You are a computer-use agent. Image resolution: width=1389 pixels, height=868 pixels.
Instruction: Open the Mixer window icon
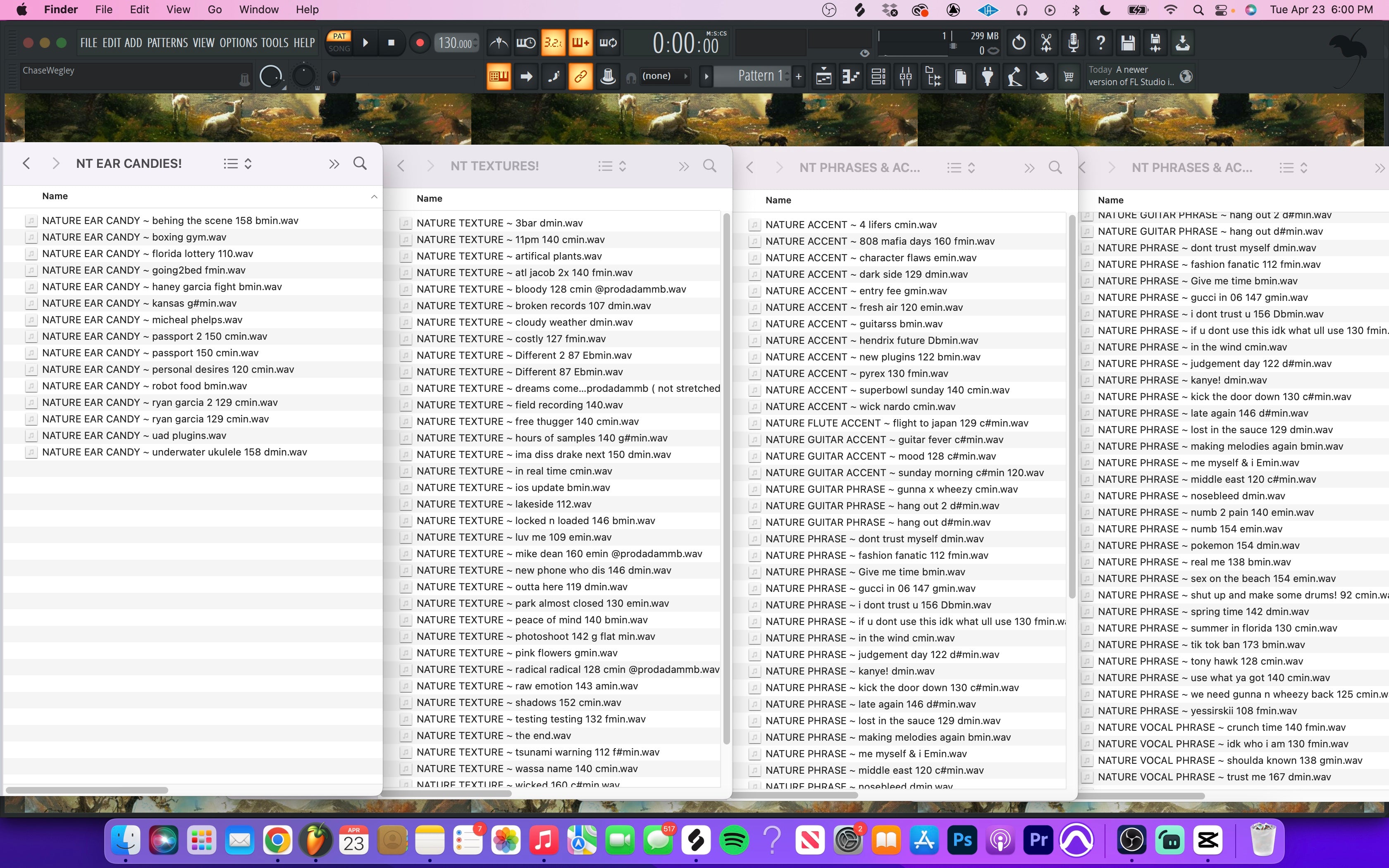pos(906,76)
